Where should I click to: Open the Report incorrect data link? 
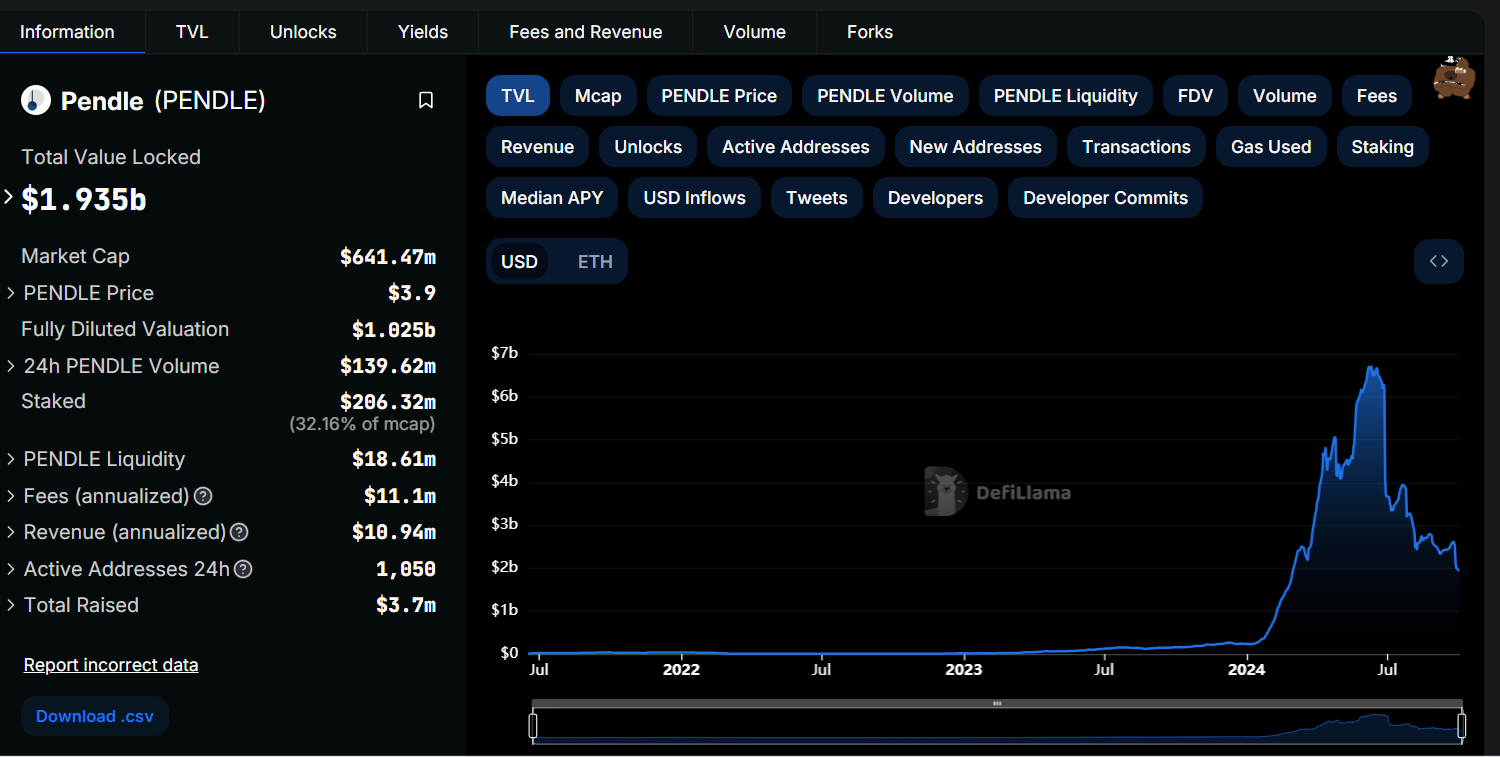pyautogui.click(x=111, y=665)
